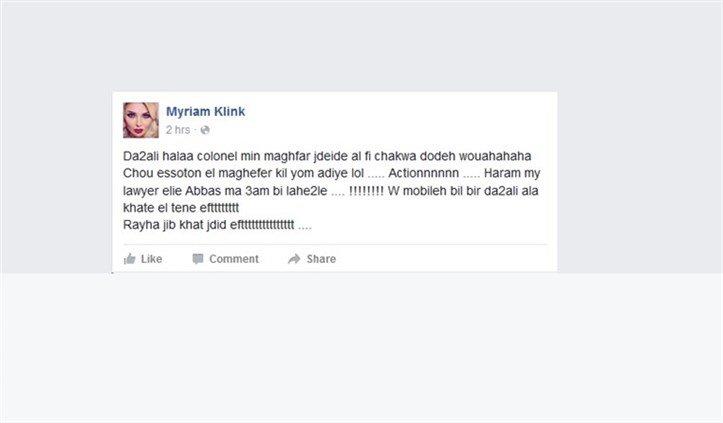
Task: Click the empty light area below the post
Action: point(362,348)
